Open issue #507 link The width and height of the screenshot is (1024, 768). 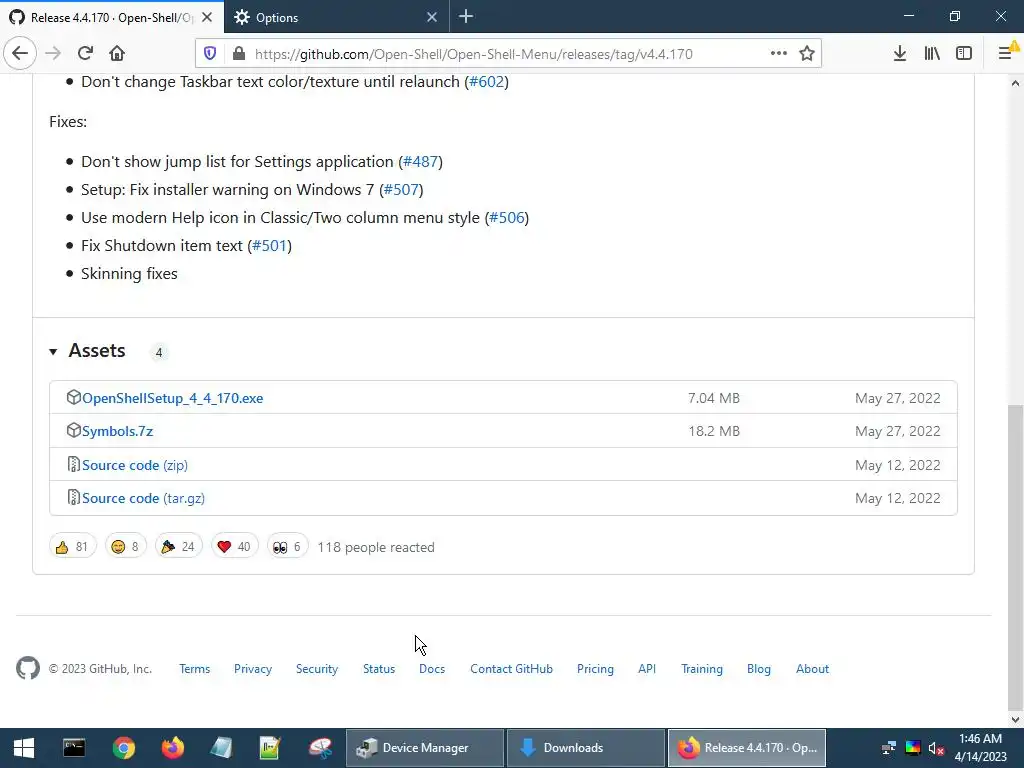click(x=401, y=189)
